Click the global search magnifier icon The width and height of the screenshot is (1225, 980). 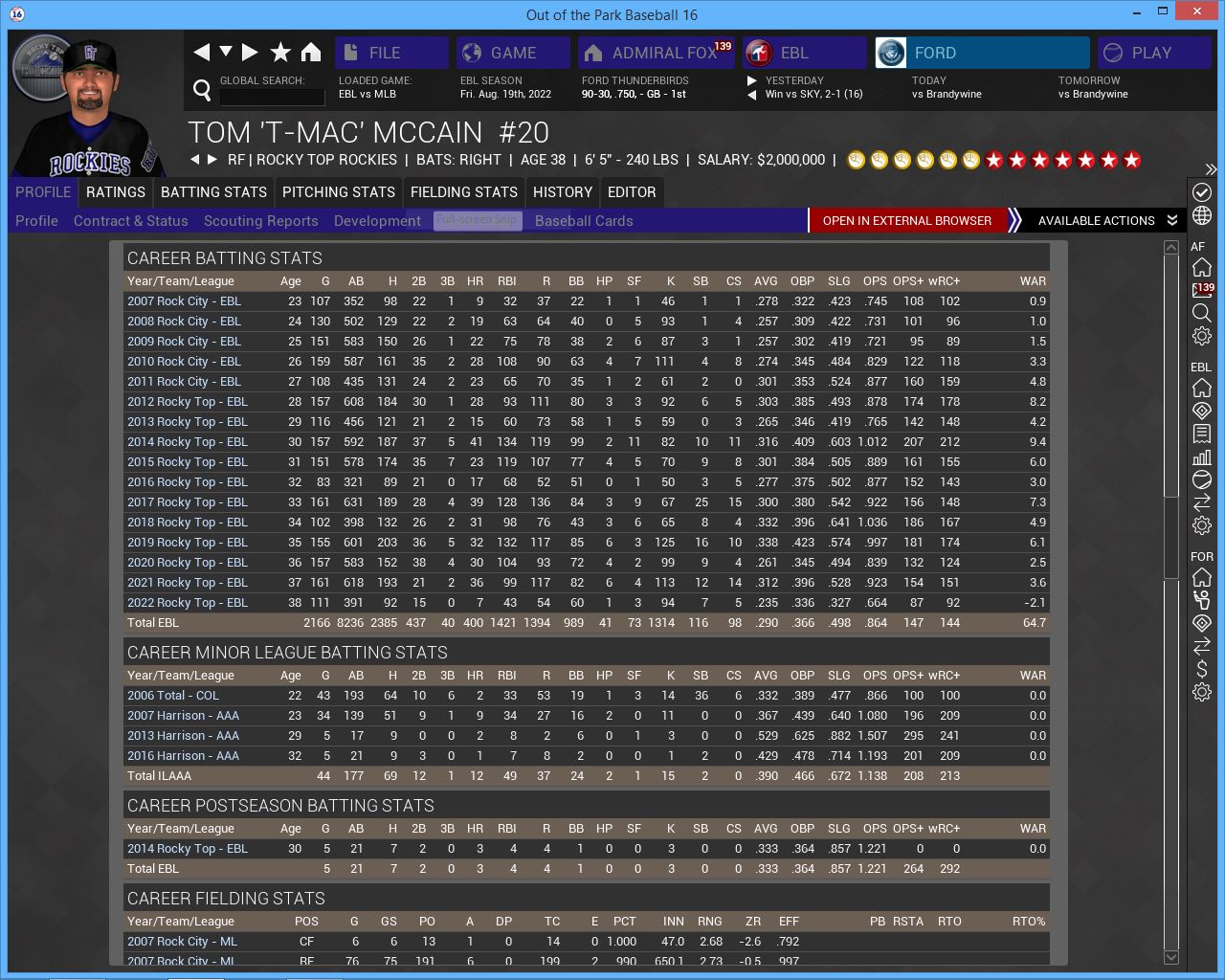(x=202, y=90)
